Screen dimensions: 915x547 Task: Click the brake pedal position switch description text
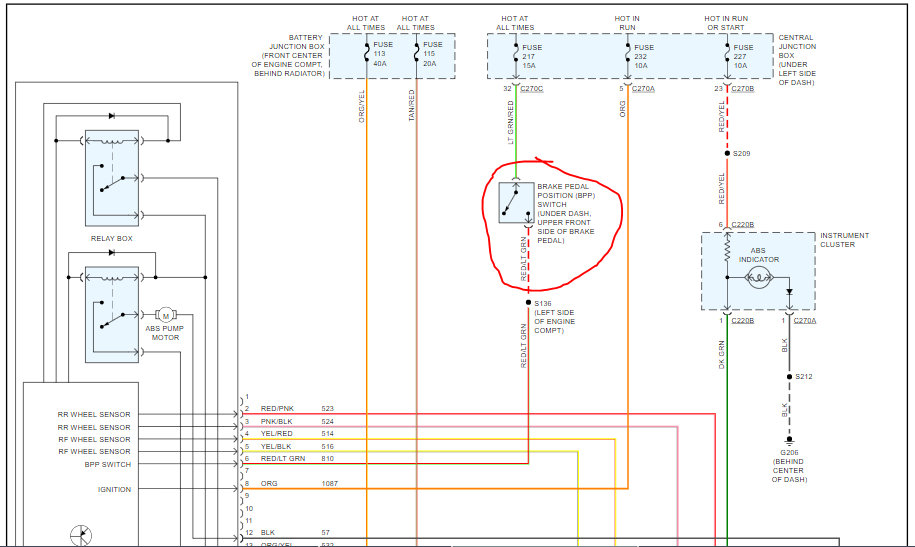coord(566,213)
